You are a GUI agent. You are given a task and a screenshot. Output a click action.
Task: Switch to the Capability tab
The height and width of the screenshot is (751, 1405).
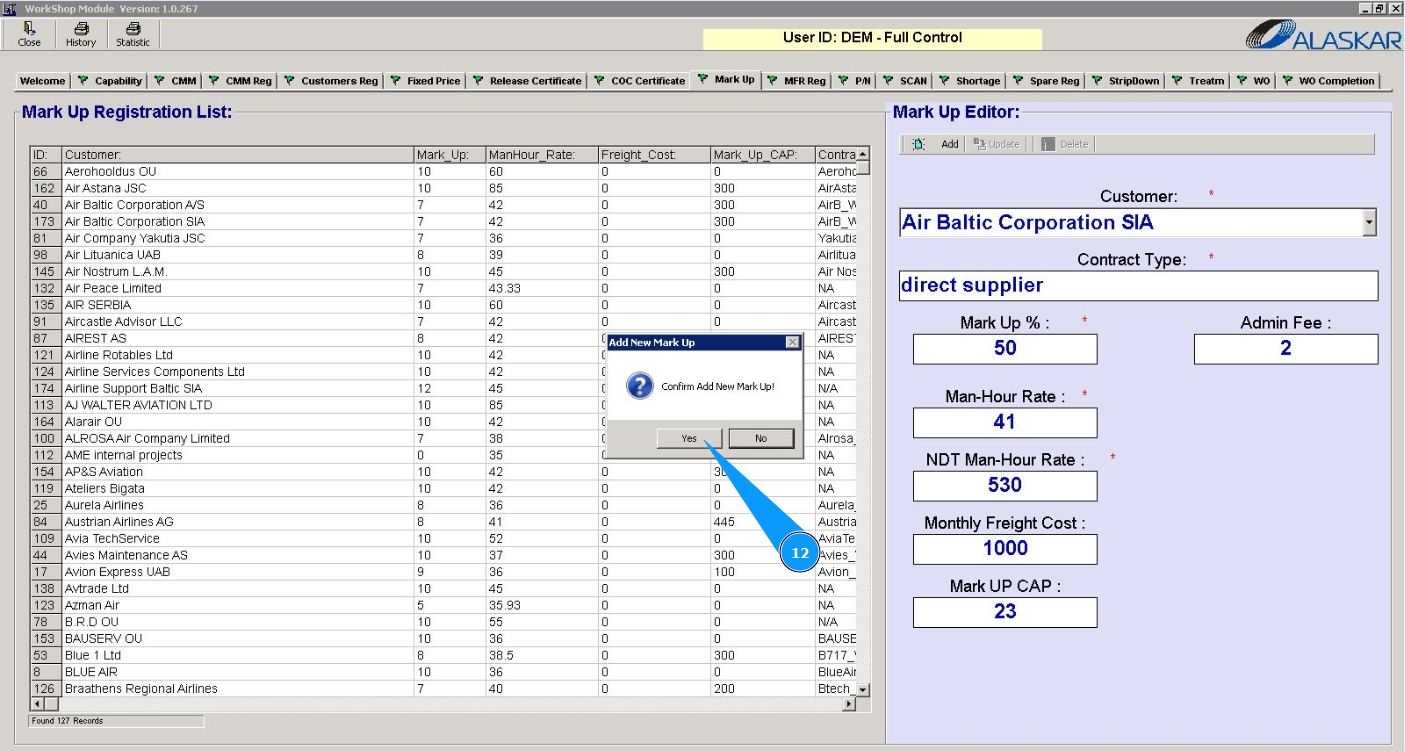110,81
